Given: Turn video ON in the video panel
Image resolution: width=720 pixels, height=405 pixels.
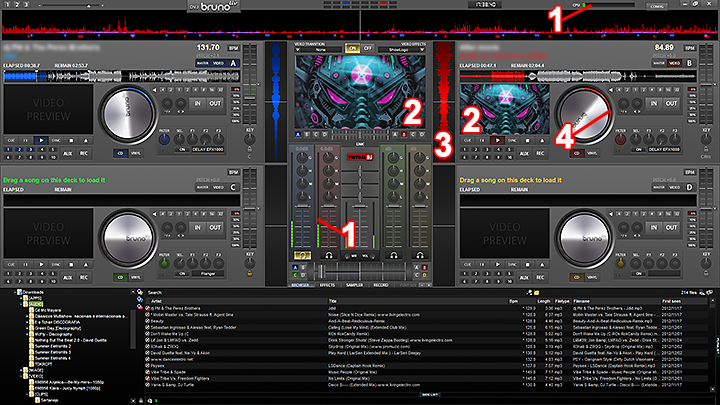Looking at the screenshot, I should tap(351, 48).
